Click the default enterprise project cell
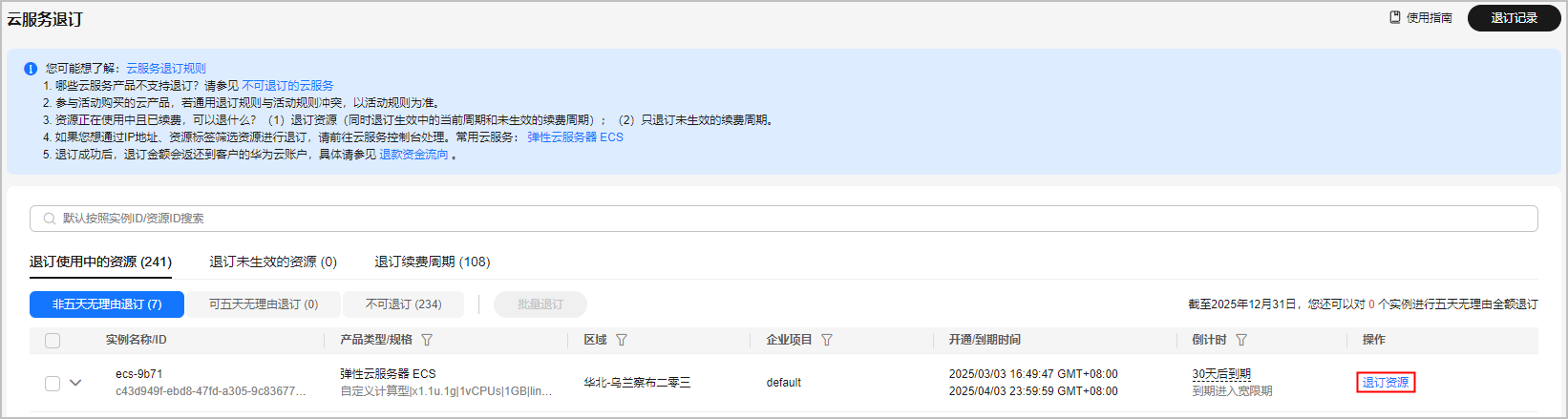The height and width of the screenshot is (419, 1568). (784, 383)
